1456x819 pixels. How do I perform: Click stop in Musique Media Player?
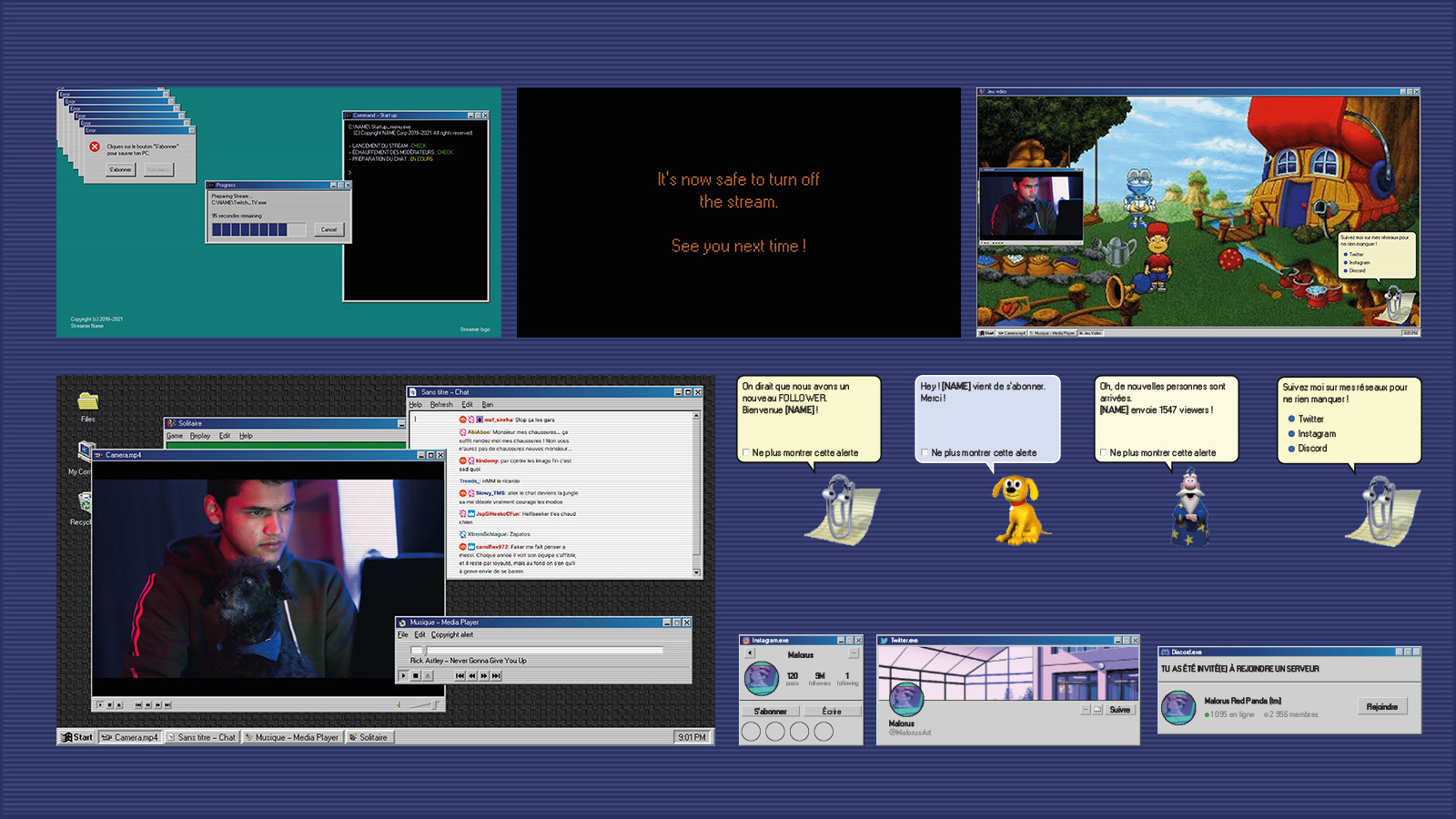tap(416, 675)
